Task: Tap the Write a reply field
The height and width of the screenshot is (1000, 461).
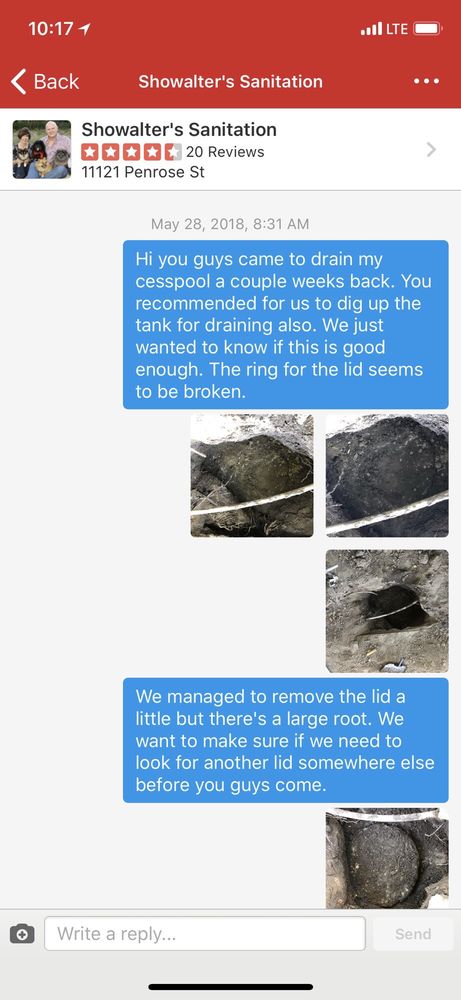Action: click(x=205, y=934)
